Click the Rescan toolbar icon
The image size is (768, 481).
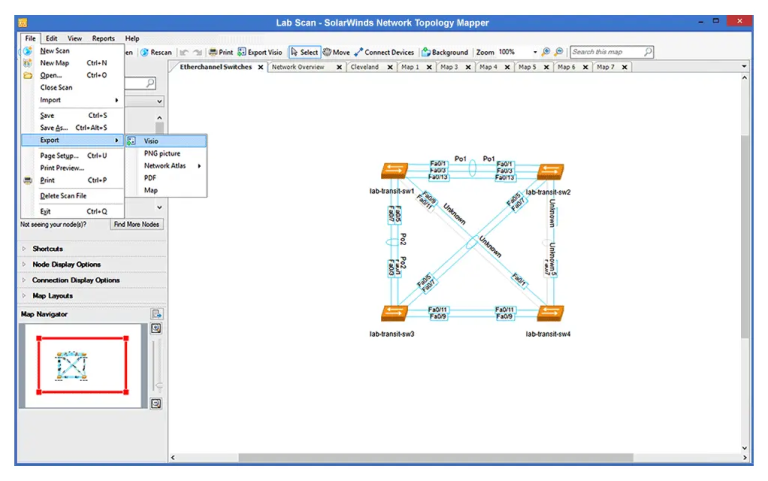point(144,52)
